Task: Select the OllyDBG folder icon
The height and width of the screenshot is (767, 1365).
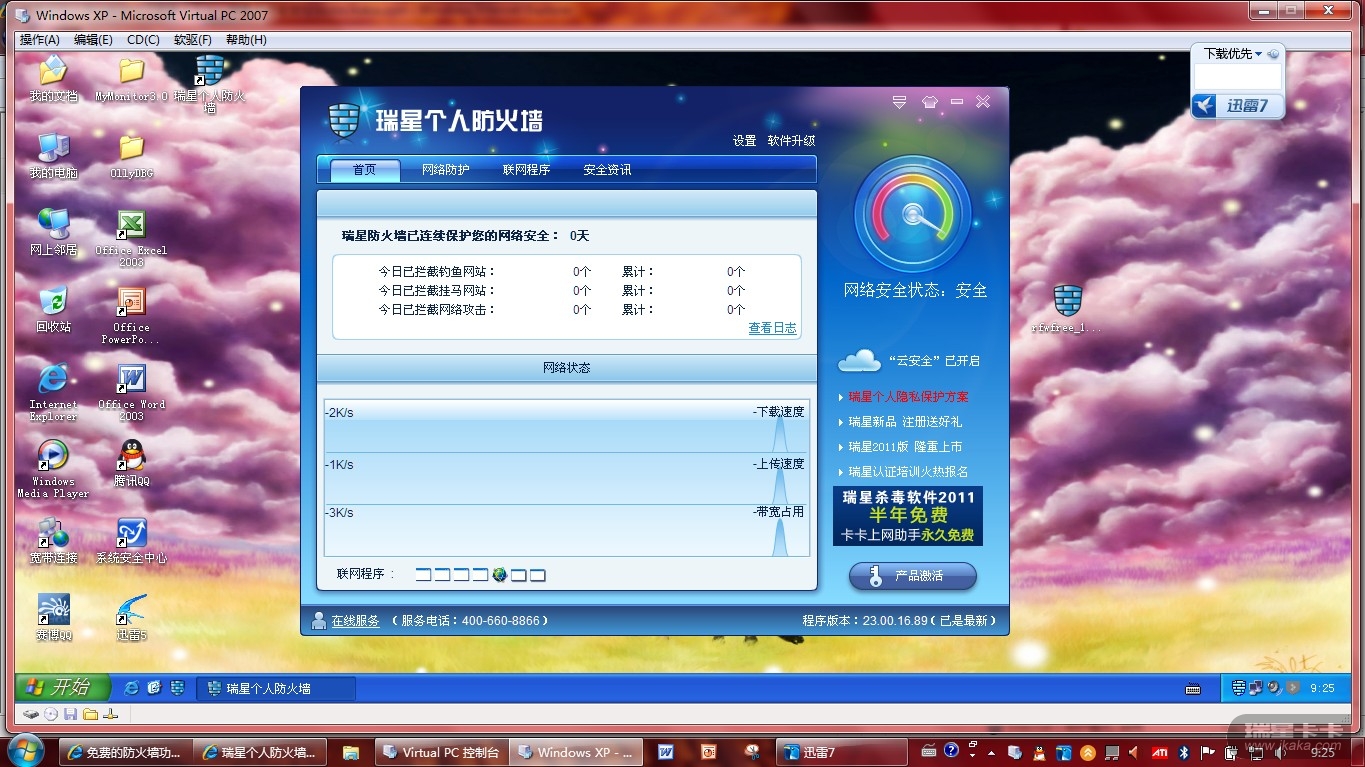Action: point(132,156)
